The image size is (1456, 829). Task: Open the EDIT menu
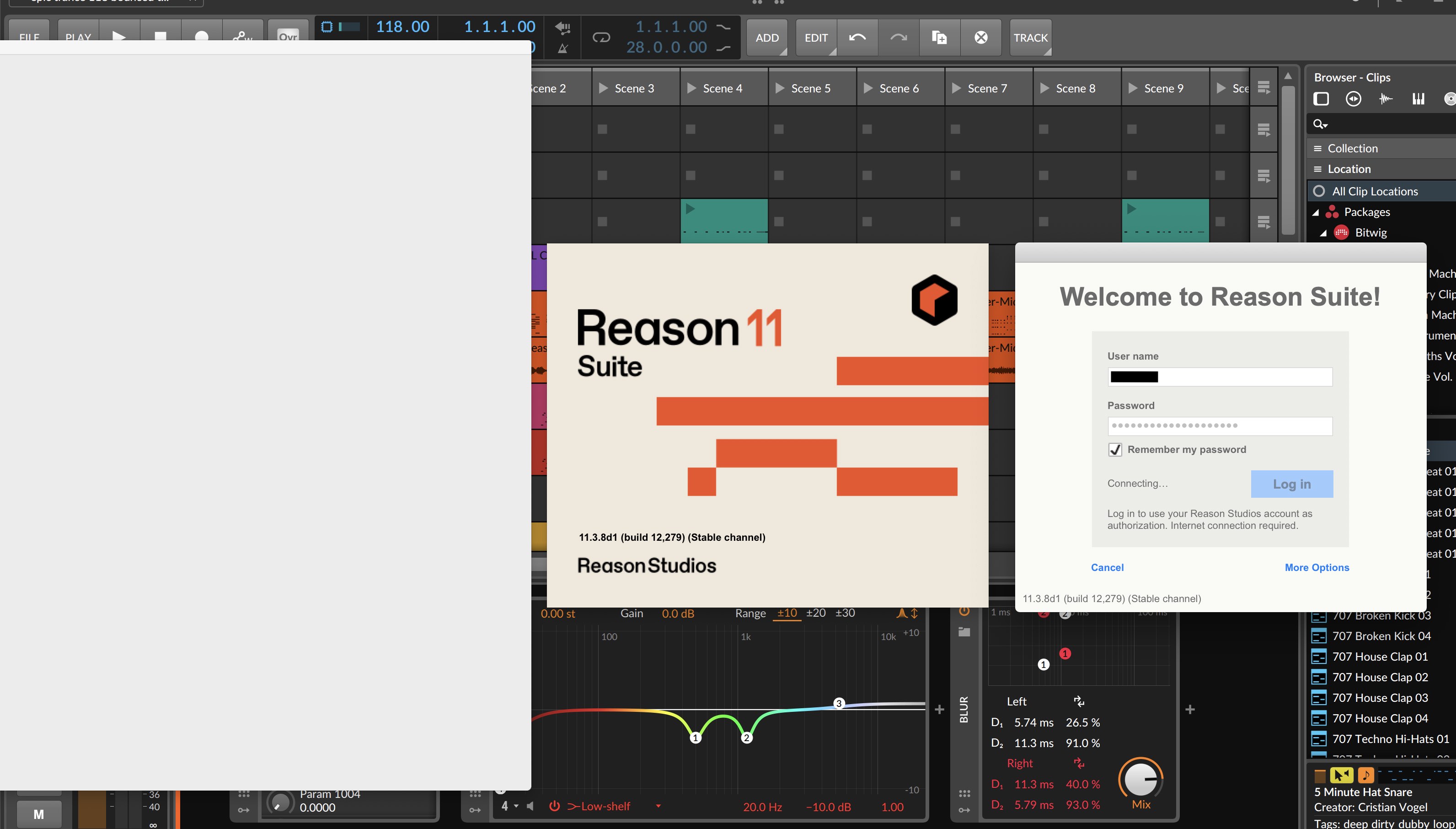tap(816, 38)
